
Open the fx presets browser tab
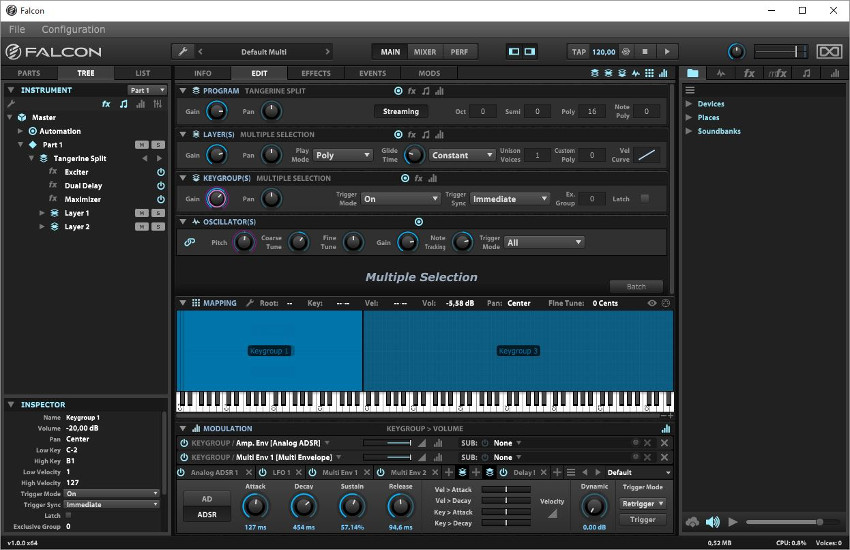749,73
